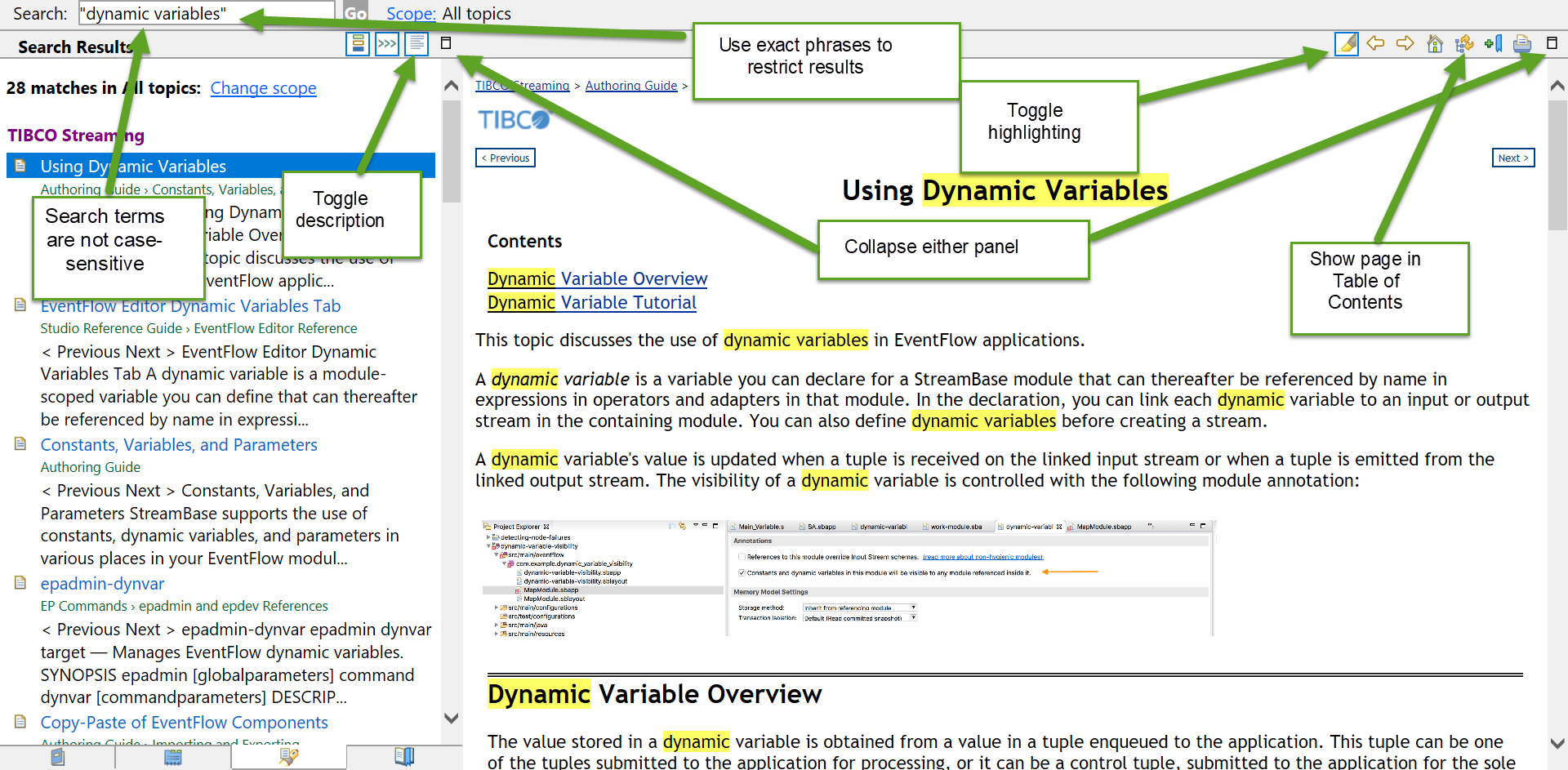
Task: Click the TIBCO Streaming category heading
Action: pos(76,136)
